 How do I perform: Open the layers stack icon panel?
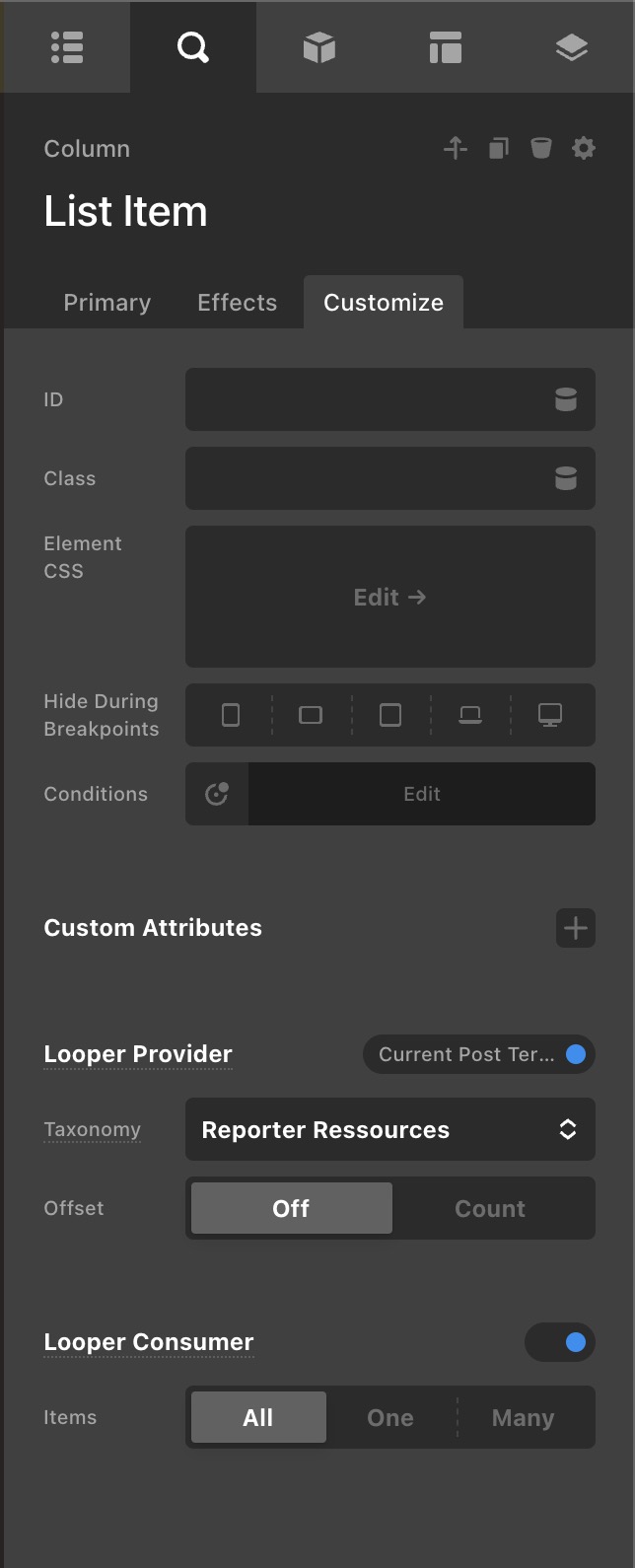click(572, 47)
